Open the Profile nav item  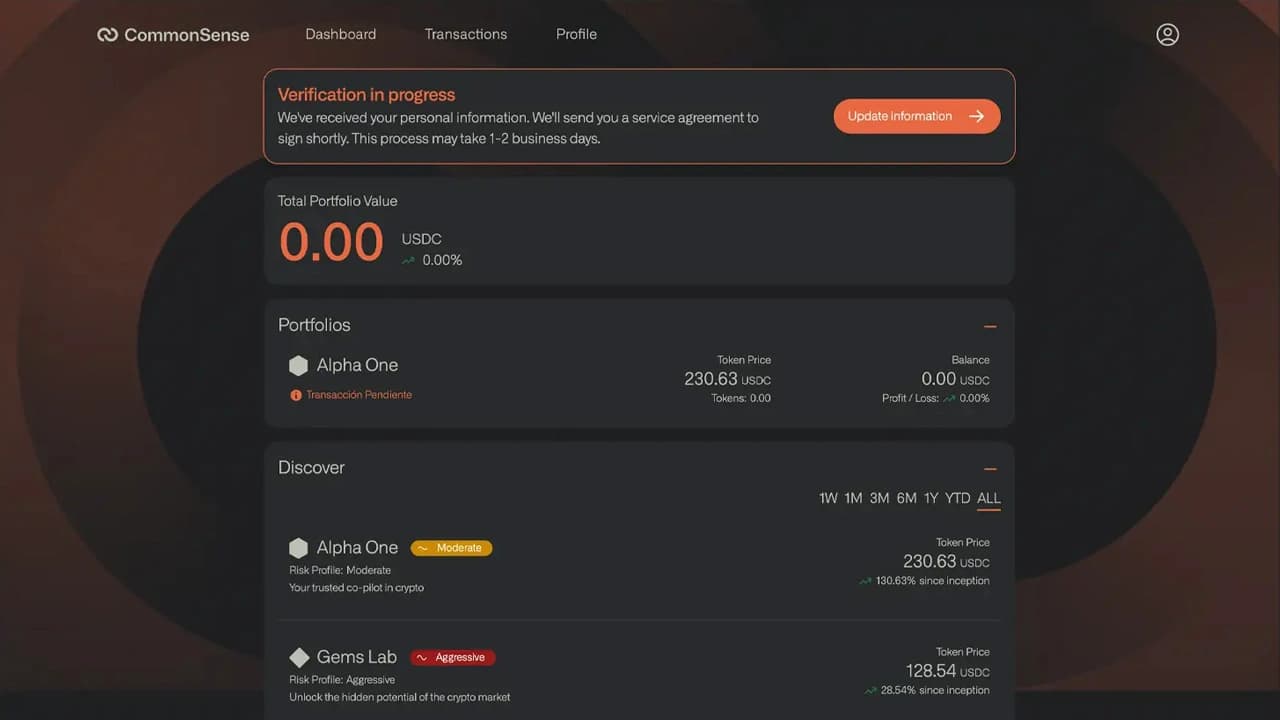pos(576,34)
